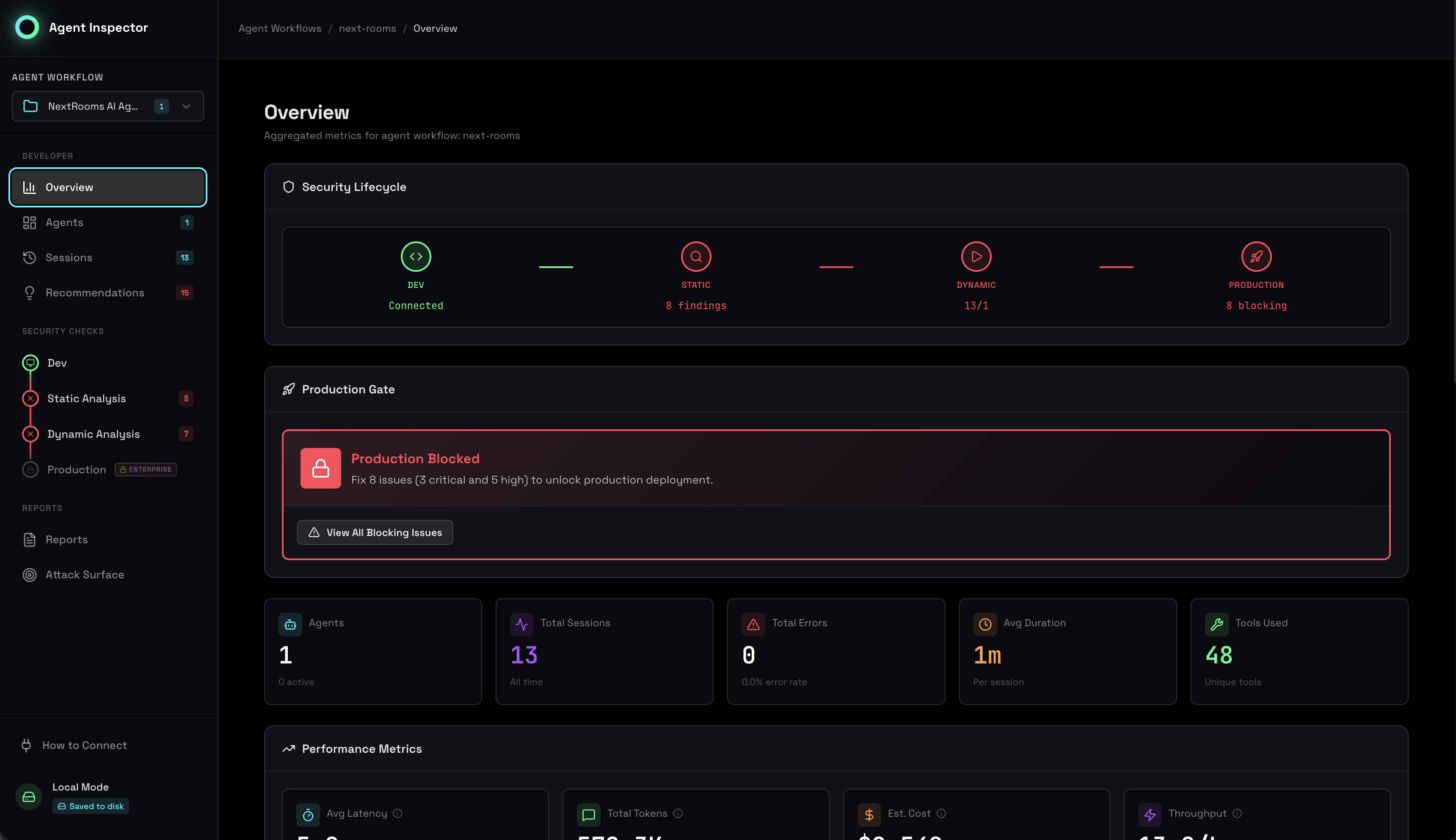Select the Agents icon in sidebar
Viewport: 1456px width, 840px height.
coord(29,222)
